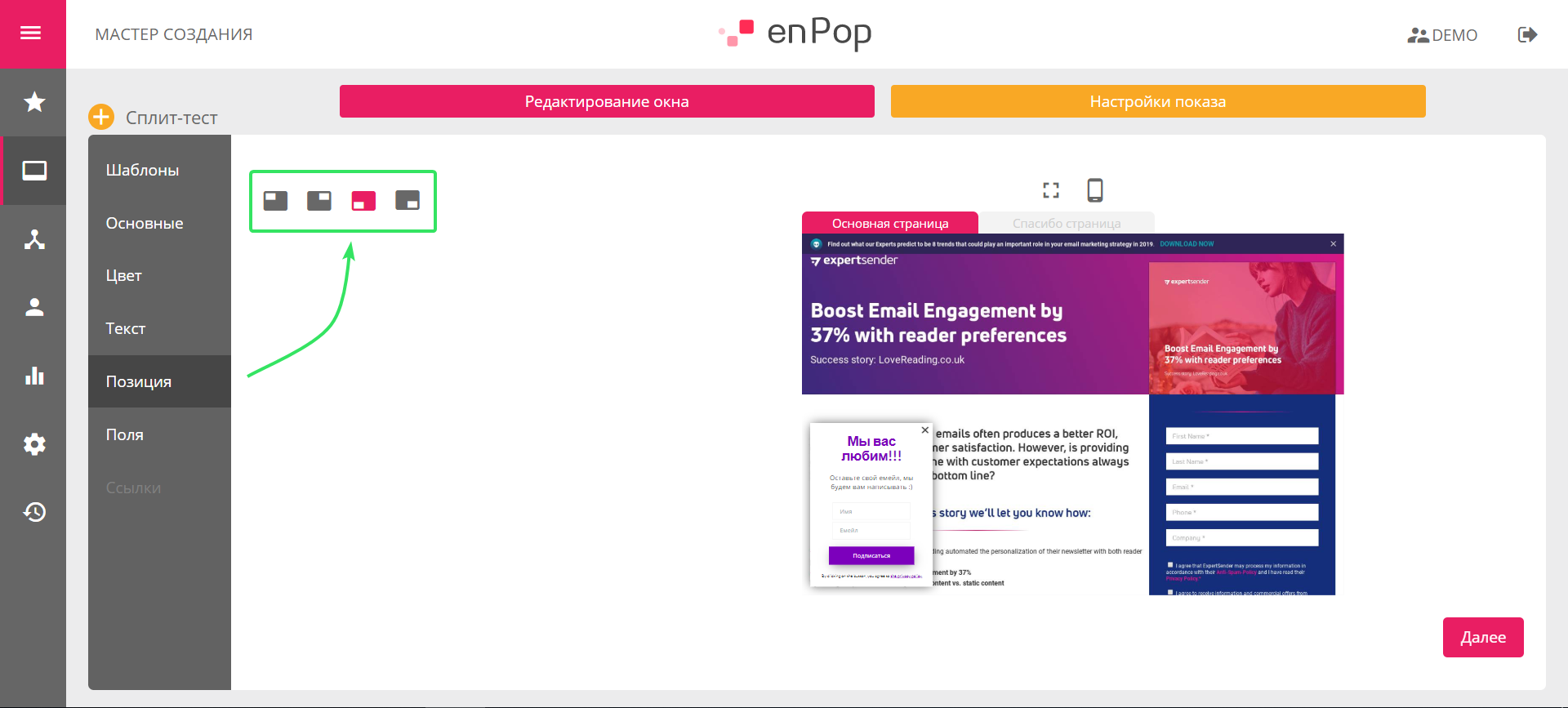Viewport: 1568px width, 708px height.
Task: Add a split test with the orange plus
Action: (x=101, y=117)
